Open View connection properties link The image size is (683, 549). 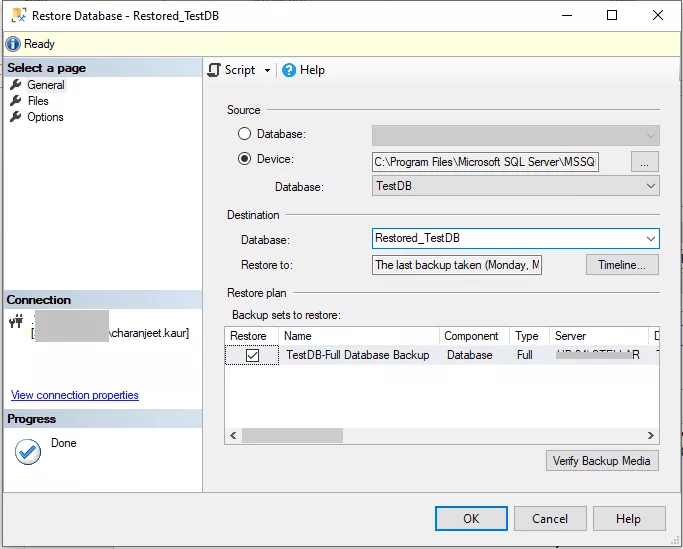click(75, 395)
